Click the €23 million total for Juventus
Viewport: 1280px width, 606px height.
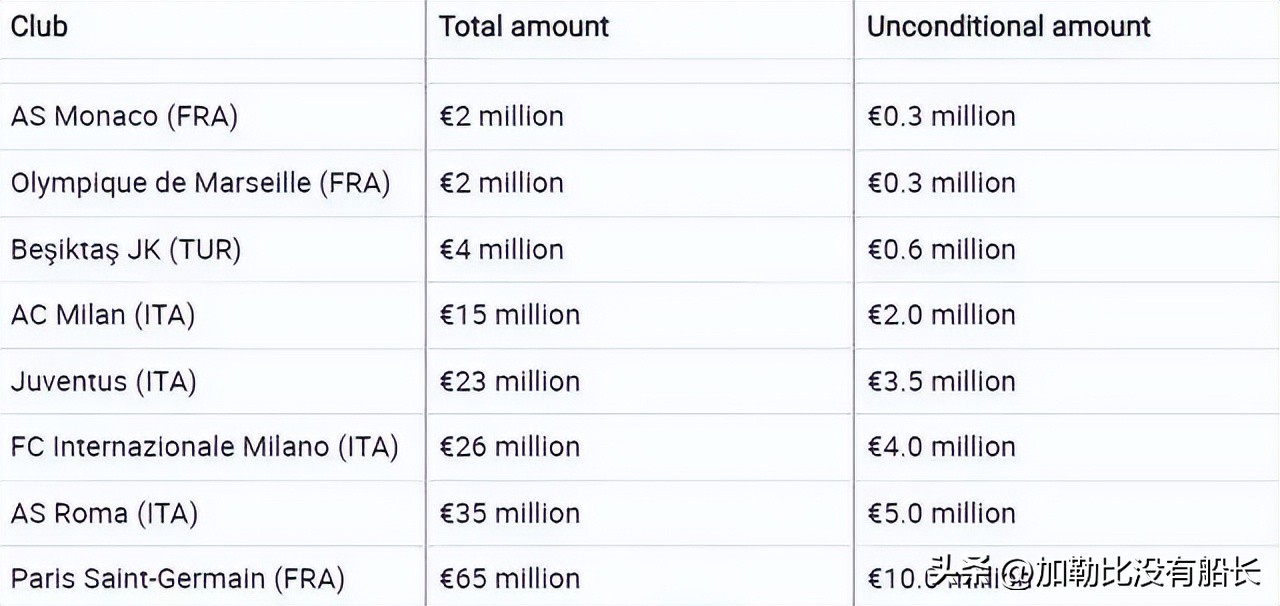point(509,381)
